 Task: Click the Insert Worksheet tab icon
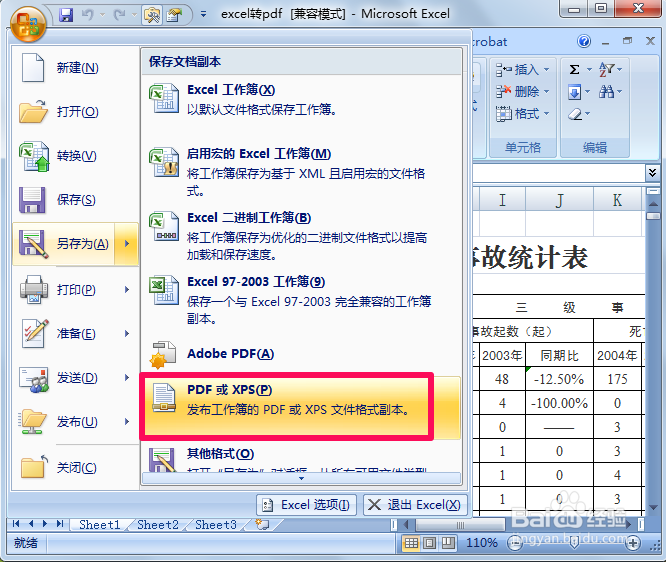tap(262, 525)
